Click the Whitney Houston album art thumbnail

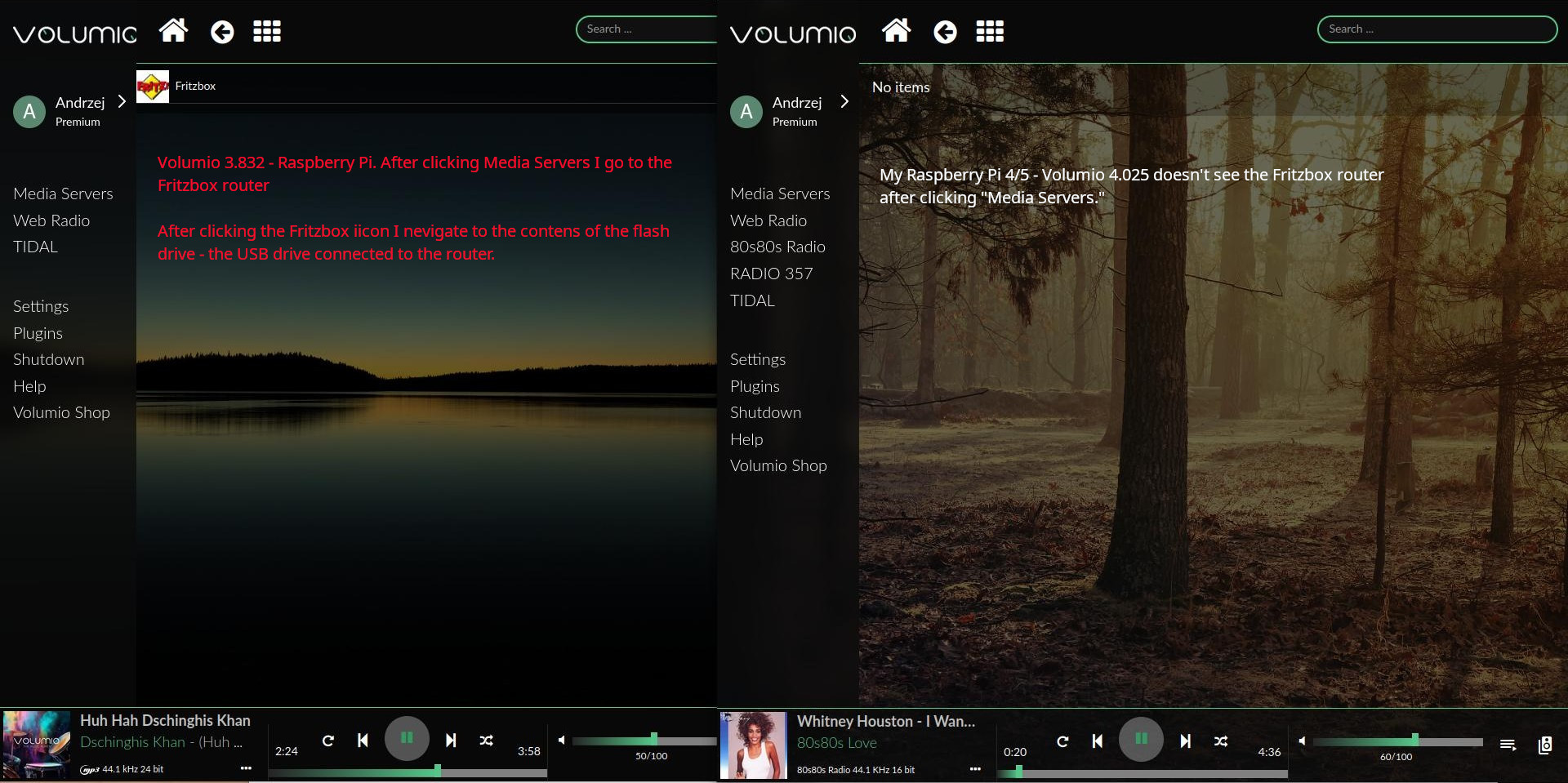click(x=752, y=745)
